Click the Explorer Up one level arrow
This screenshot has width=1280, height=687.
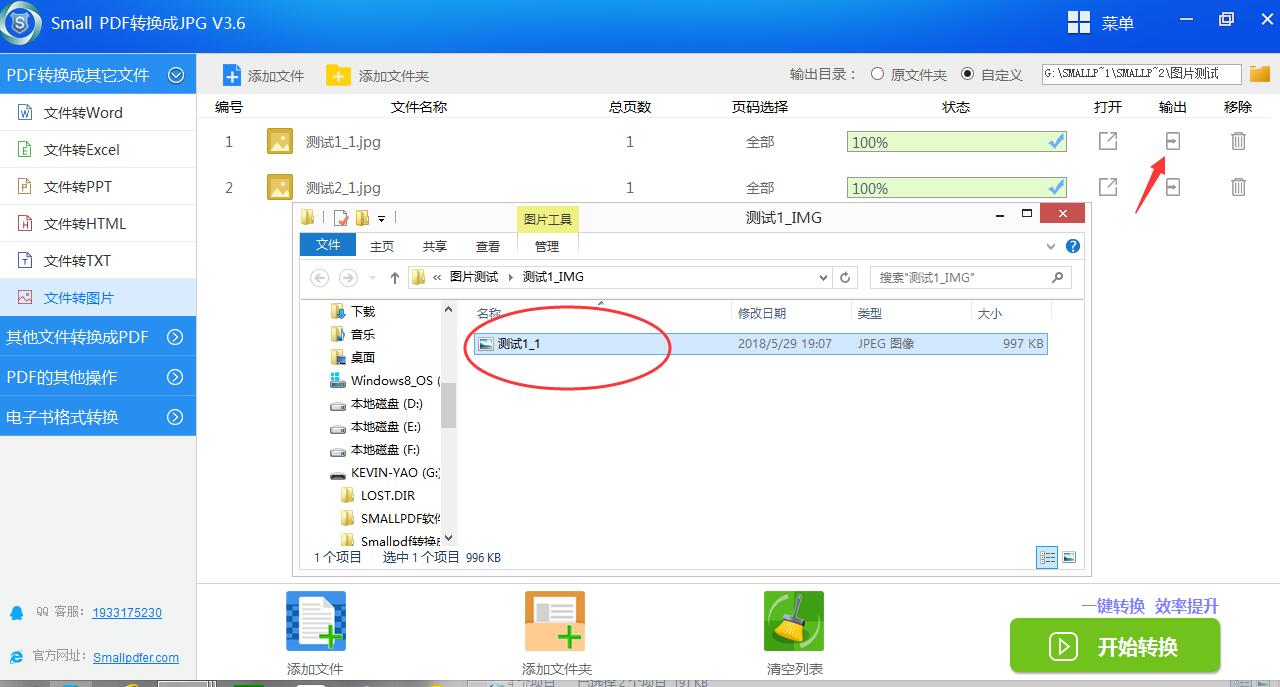tap(395, 278)
